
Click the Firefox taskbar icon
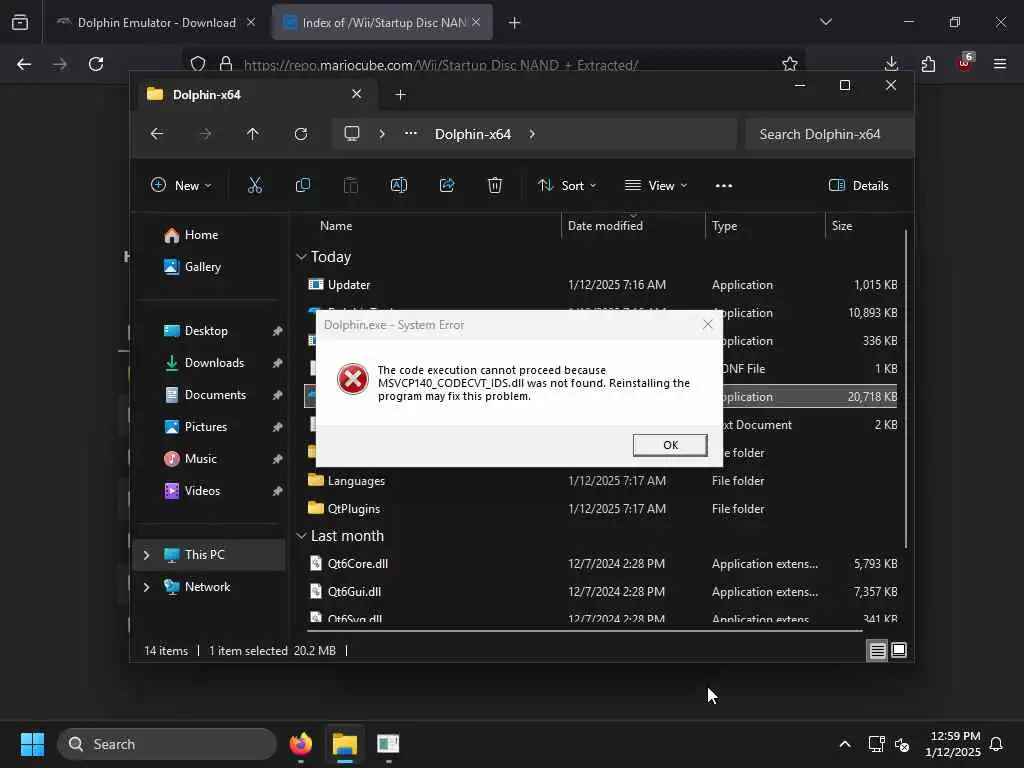tap(301, 744)
